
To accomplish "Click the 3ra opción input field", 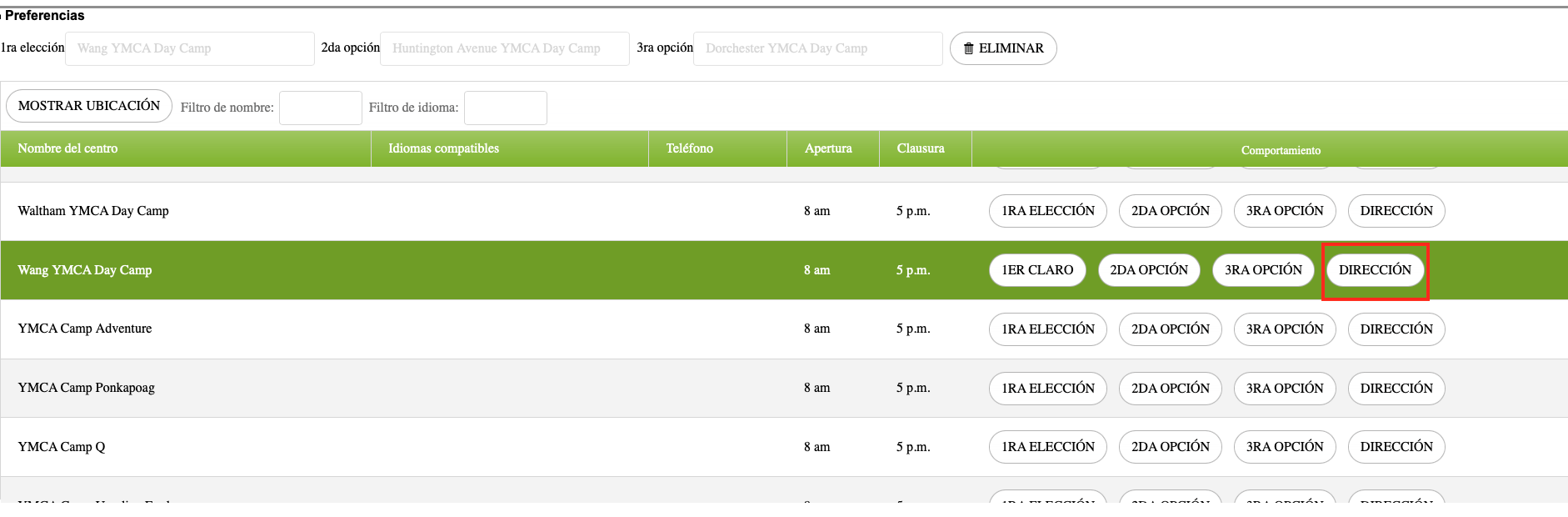I will (x=818, y=48).
